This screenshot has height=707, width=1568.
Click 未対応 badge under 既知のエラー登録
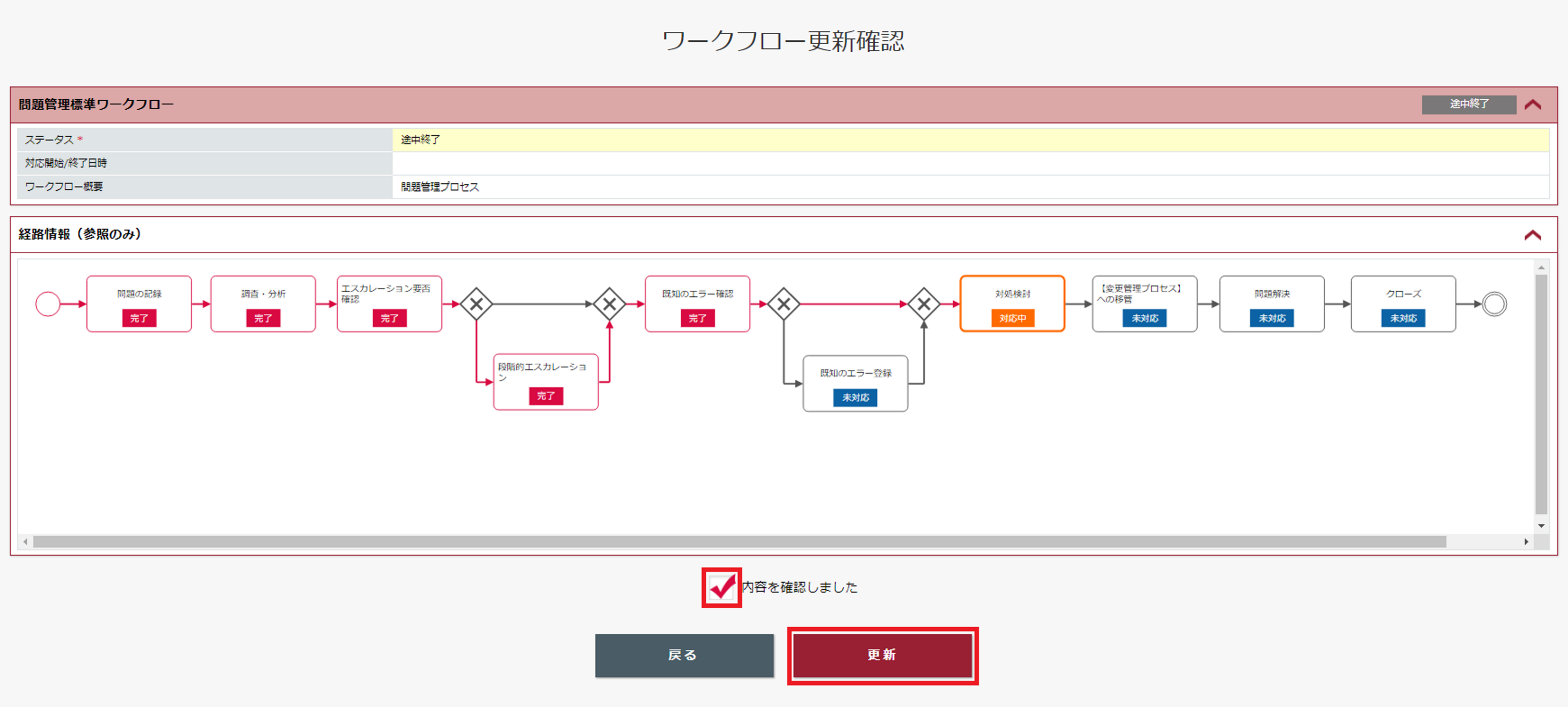(855, 398)
